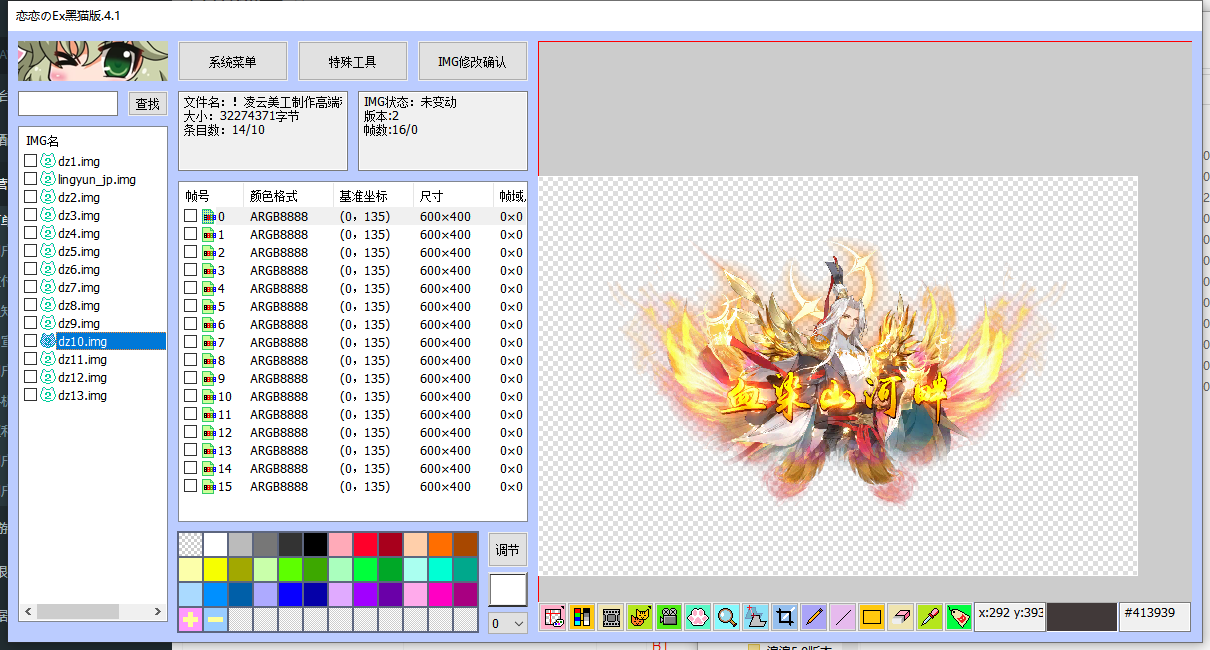Open the 特殊工具 special tools menu
This screenshot has width=1210, height=650.
click(x=353, y=62)
